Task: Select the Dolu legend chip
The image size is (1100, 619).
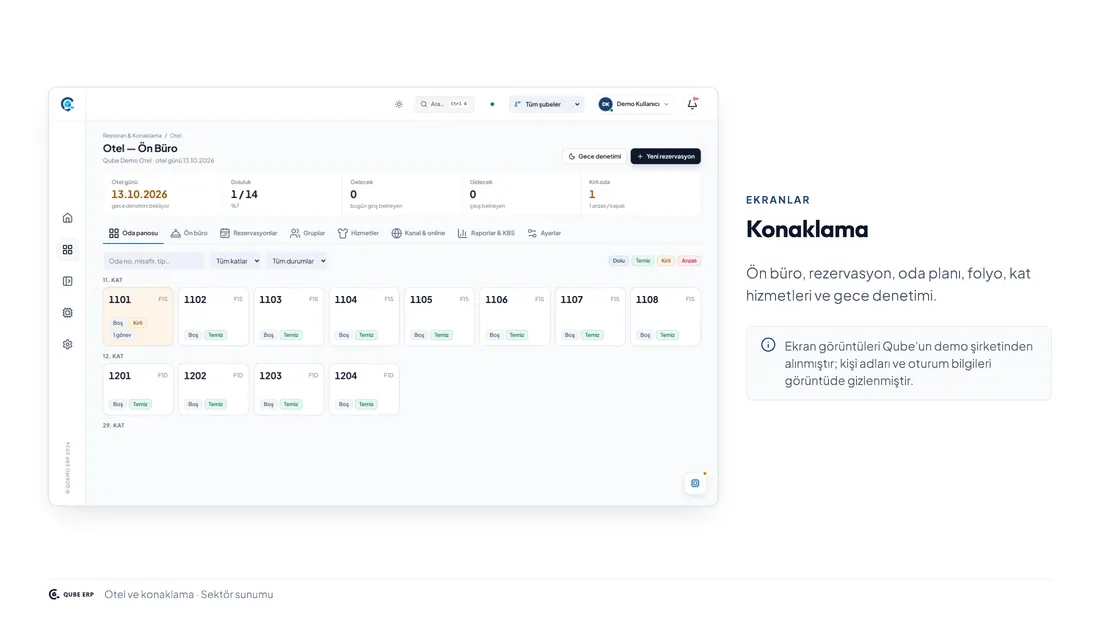Action: pyautogui.click(x=619, y=261)
